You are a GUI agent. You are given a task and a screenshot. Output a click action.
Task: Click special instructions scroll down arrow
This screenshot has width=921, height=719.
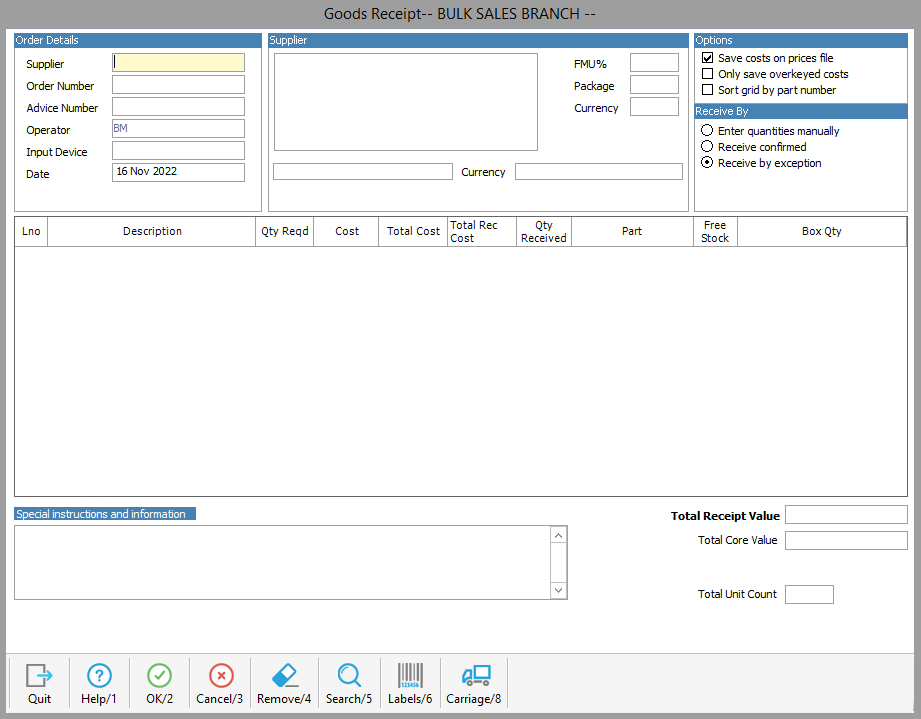pos(559,590)
